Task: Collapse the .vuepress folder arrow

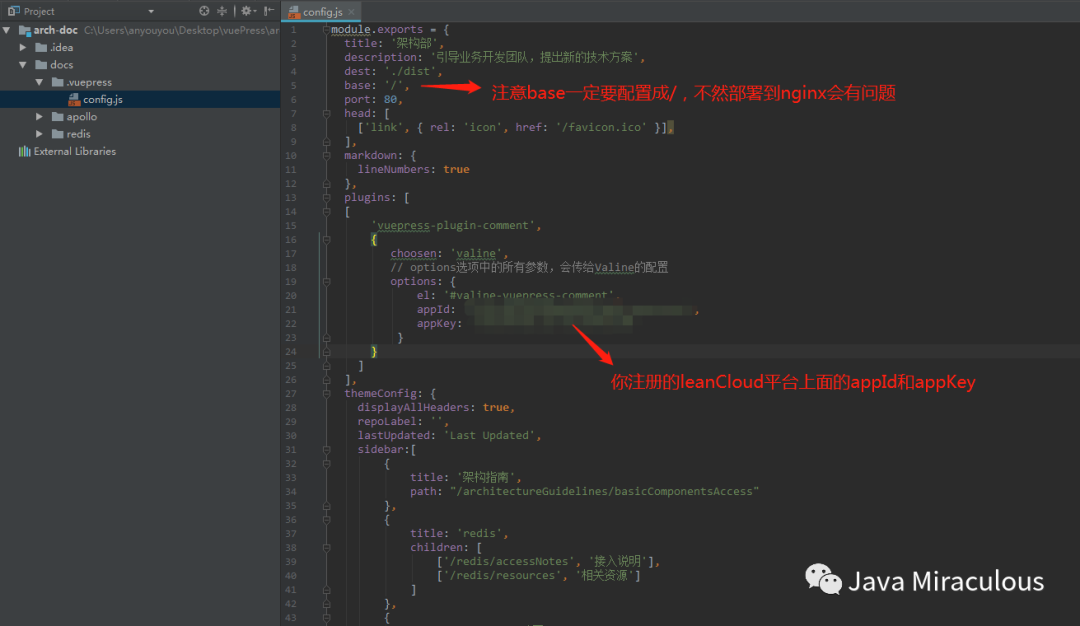Action: tap(39, 82)
